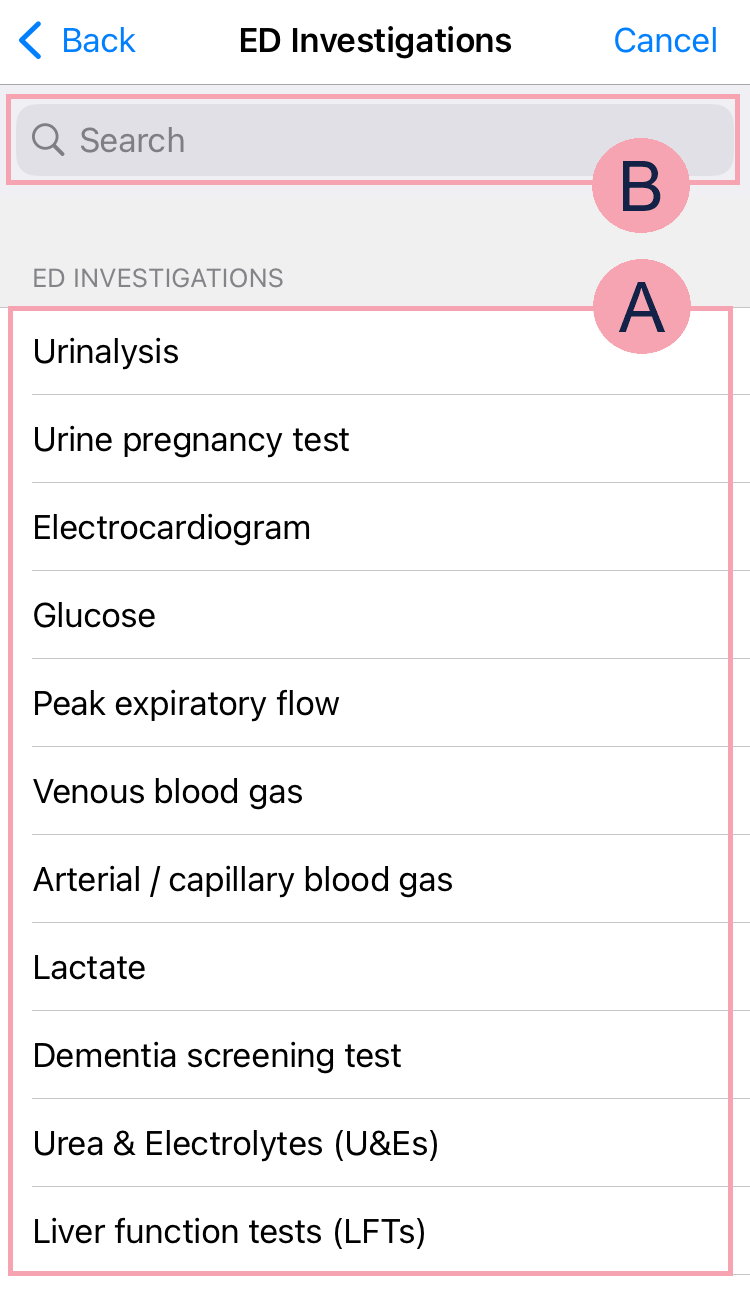Go back using the Back label
The image size is (750, 1290).
(98, 41)
